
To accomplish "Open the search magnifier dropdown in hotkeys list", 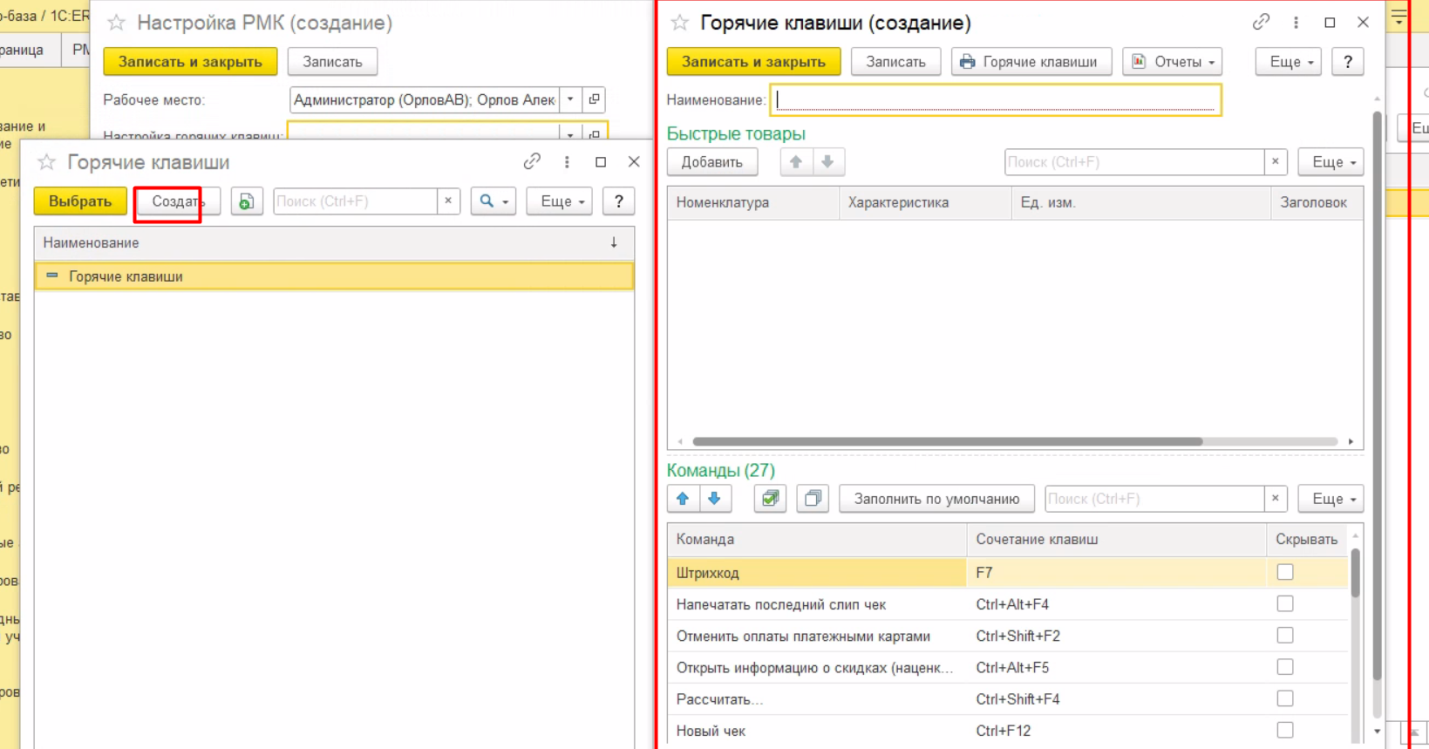I will click(494, 201).
